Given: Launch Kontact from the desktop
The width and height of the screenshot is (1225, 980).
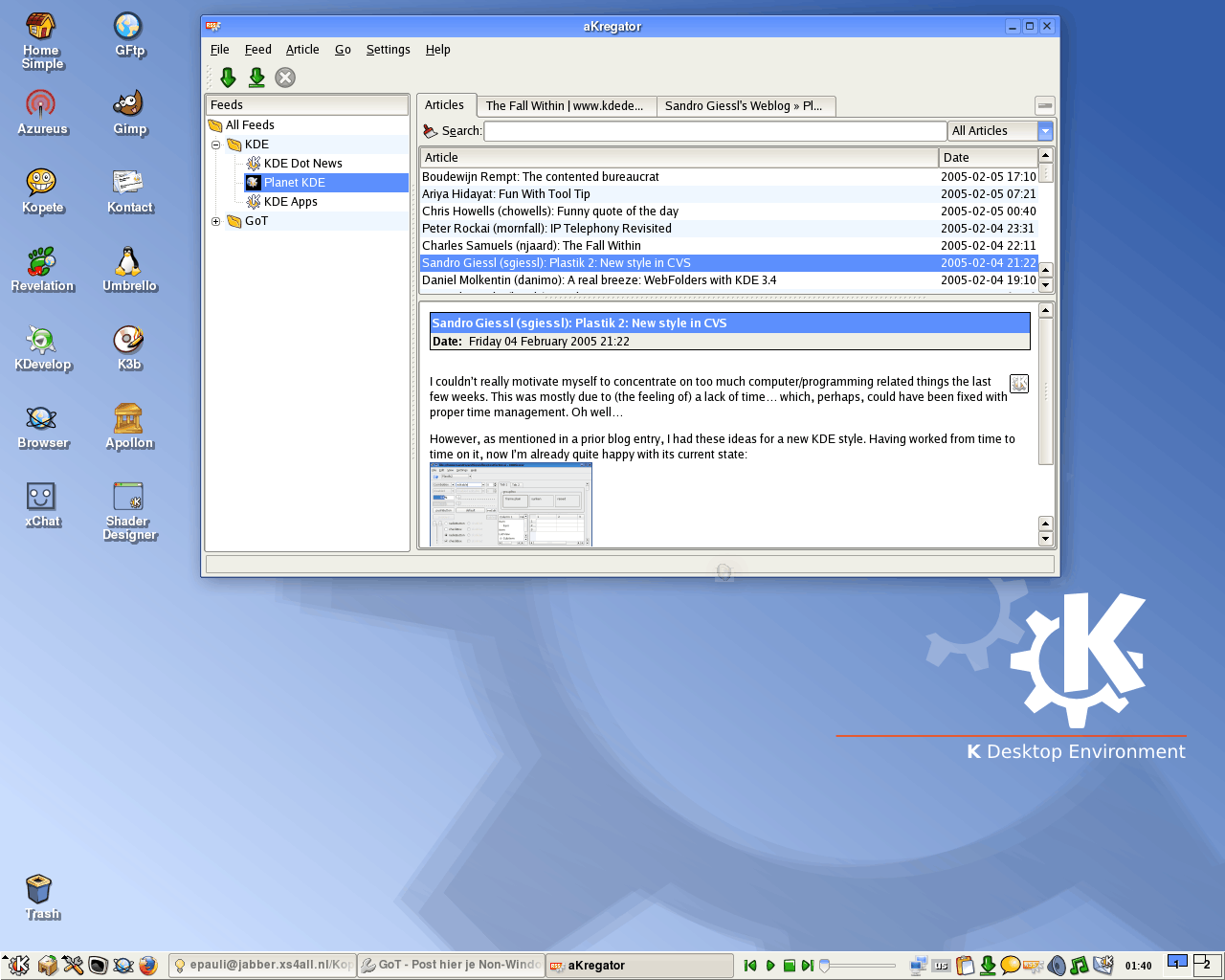Looking at the screenshot, I should [129, 191].
